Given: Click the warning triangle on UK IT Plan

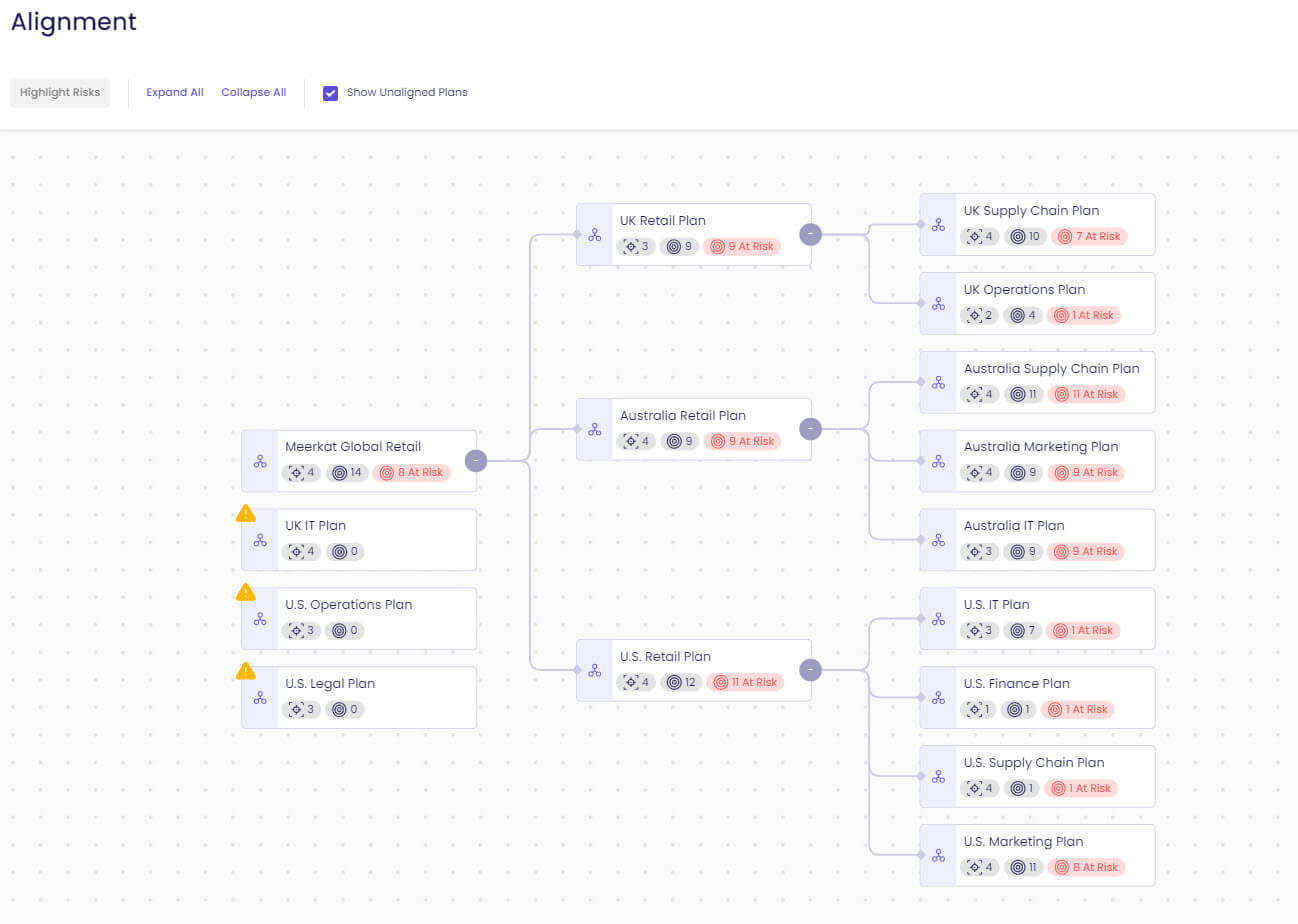Looking at the screenshot, I should point(245,514).
